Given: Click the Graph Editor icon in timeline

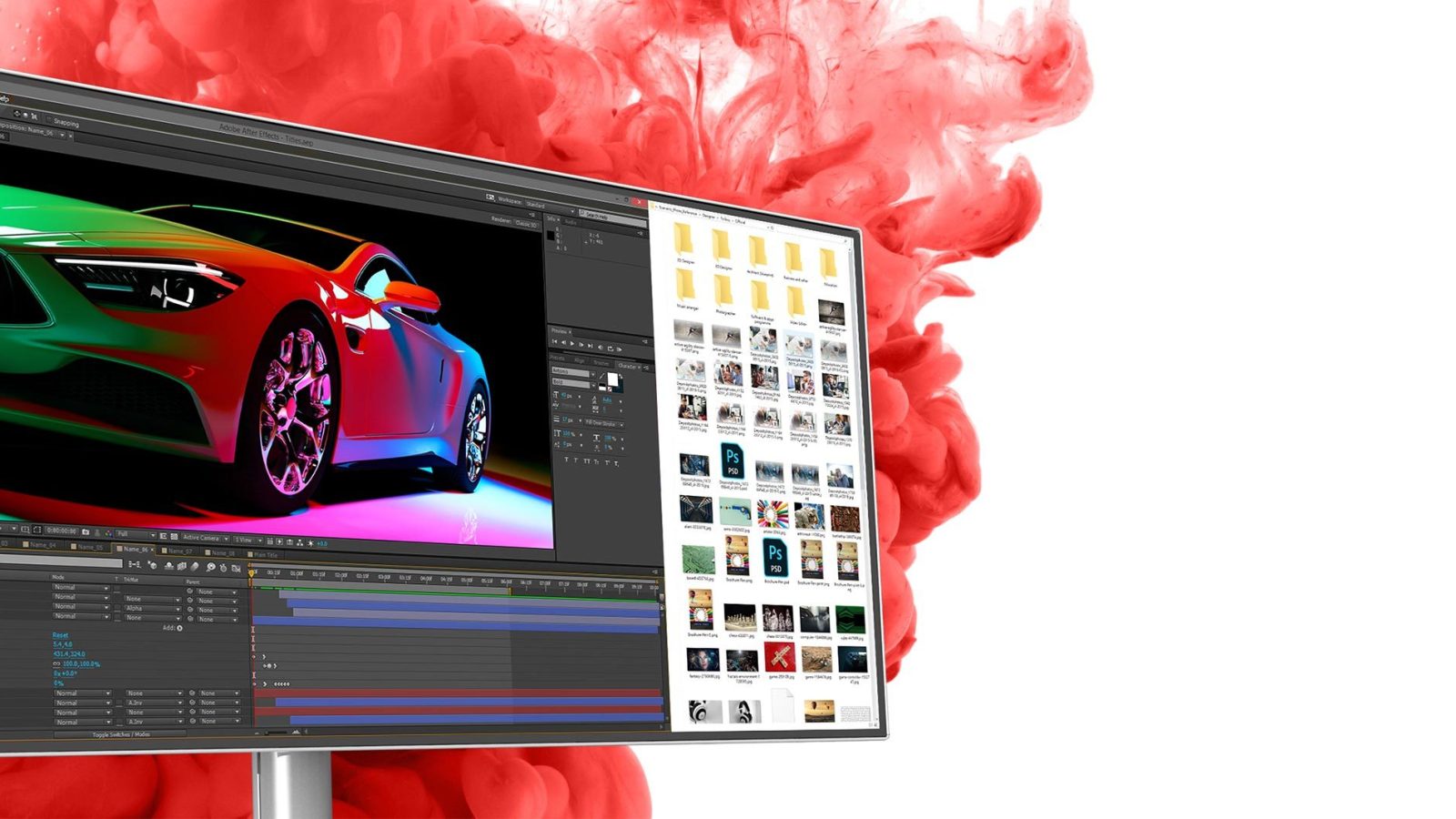Looking at the screenshot, I should 237,569.
